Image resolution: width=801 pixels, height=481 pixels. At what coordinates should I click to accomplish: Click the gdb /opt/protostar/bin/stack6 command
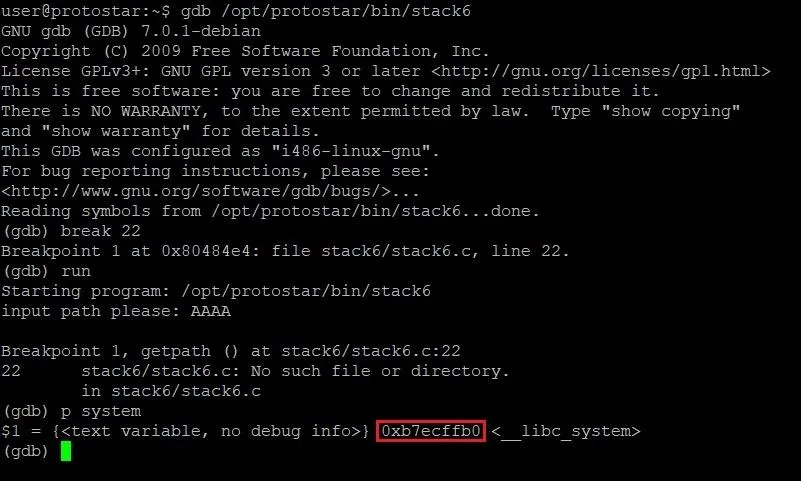325,11
